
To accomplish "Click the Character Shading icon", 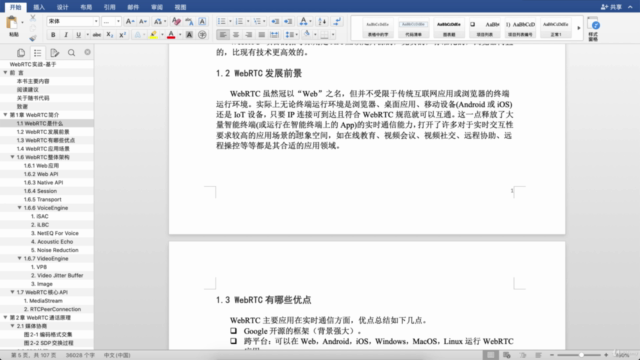I will 189,35.
